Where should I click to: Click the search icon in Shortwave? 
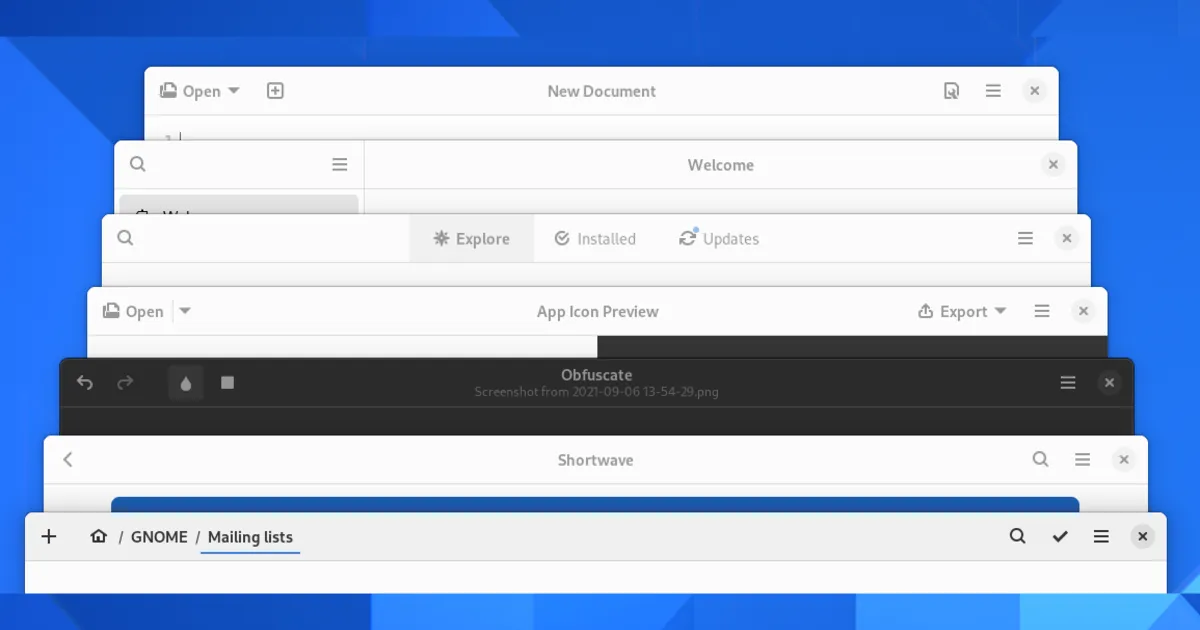(1040, 460)
